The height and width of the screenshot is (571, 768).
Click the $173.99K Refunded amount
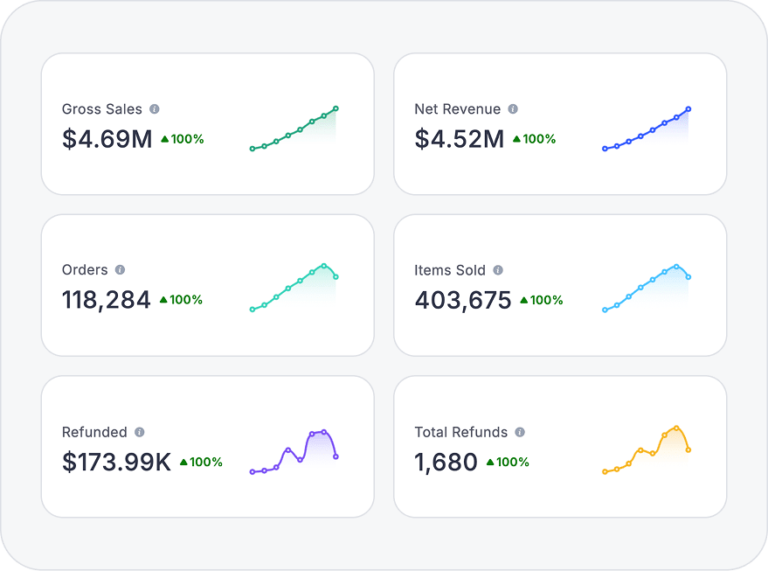116,462
